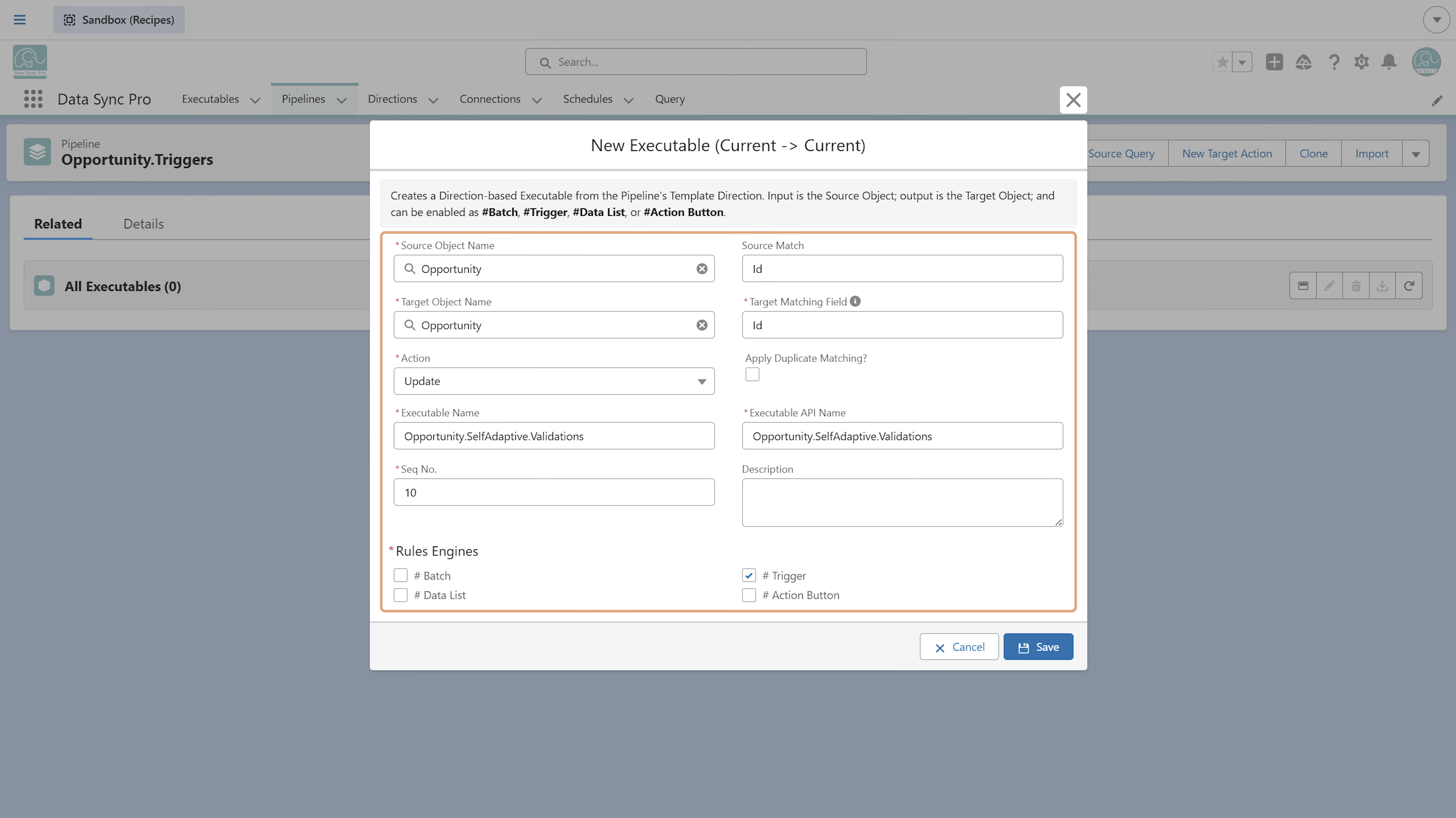Click the Save button
The image size is (1456, 818).
(x=1038, y=647)
